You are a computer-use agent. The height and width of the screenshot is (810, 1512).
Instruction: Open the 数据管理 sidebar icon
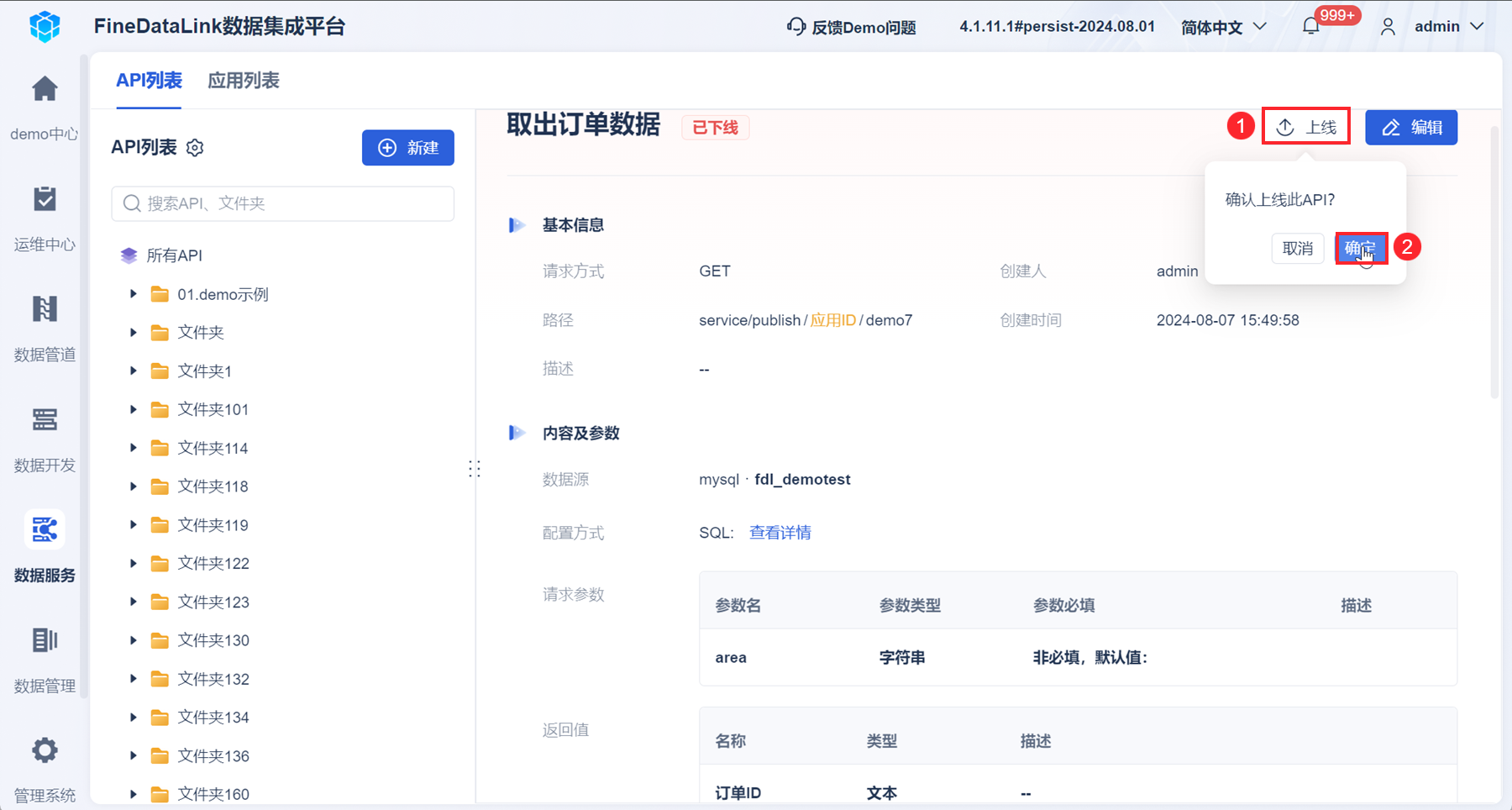[45, 640]
